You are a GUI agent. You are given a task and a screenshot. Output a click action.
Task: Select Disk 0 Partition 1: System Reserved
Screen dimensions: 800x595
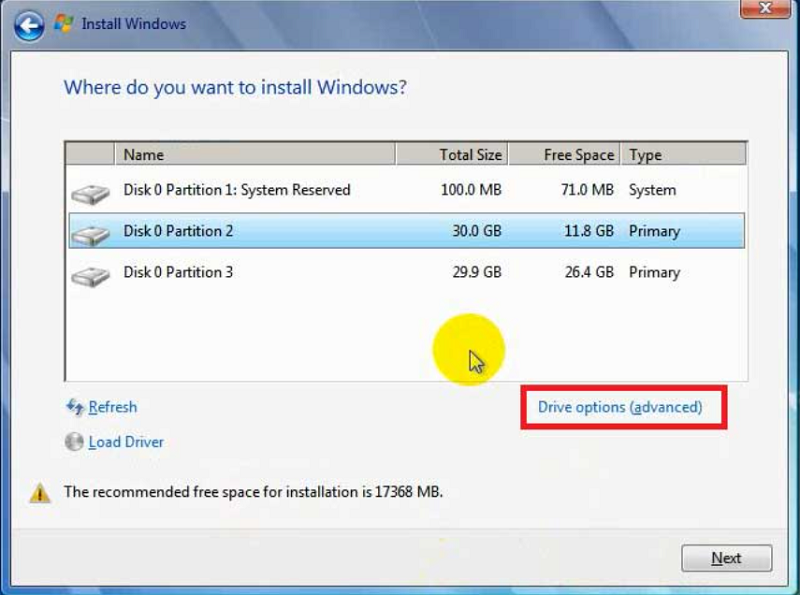(237, 190)
